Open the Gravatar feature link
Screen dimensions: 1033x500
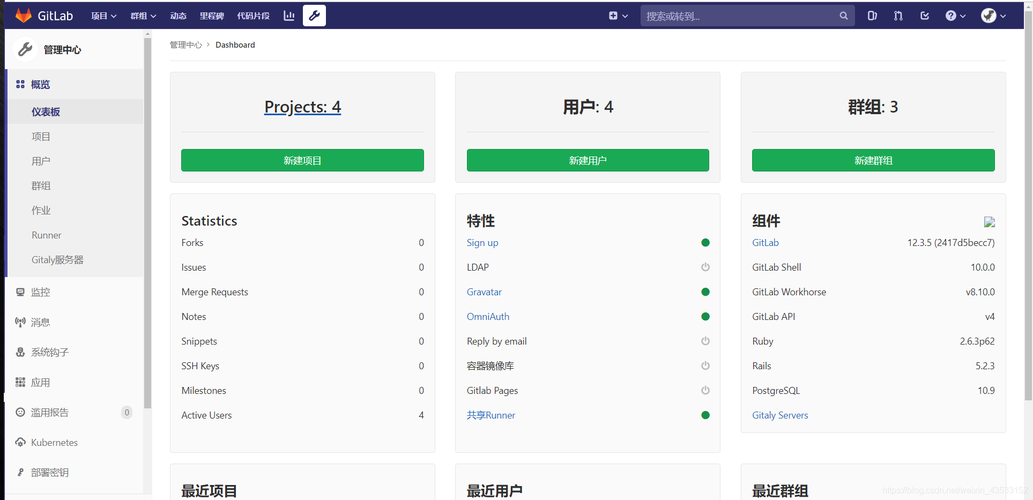pos(484,292)
